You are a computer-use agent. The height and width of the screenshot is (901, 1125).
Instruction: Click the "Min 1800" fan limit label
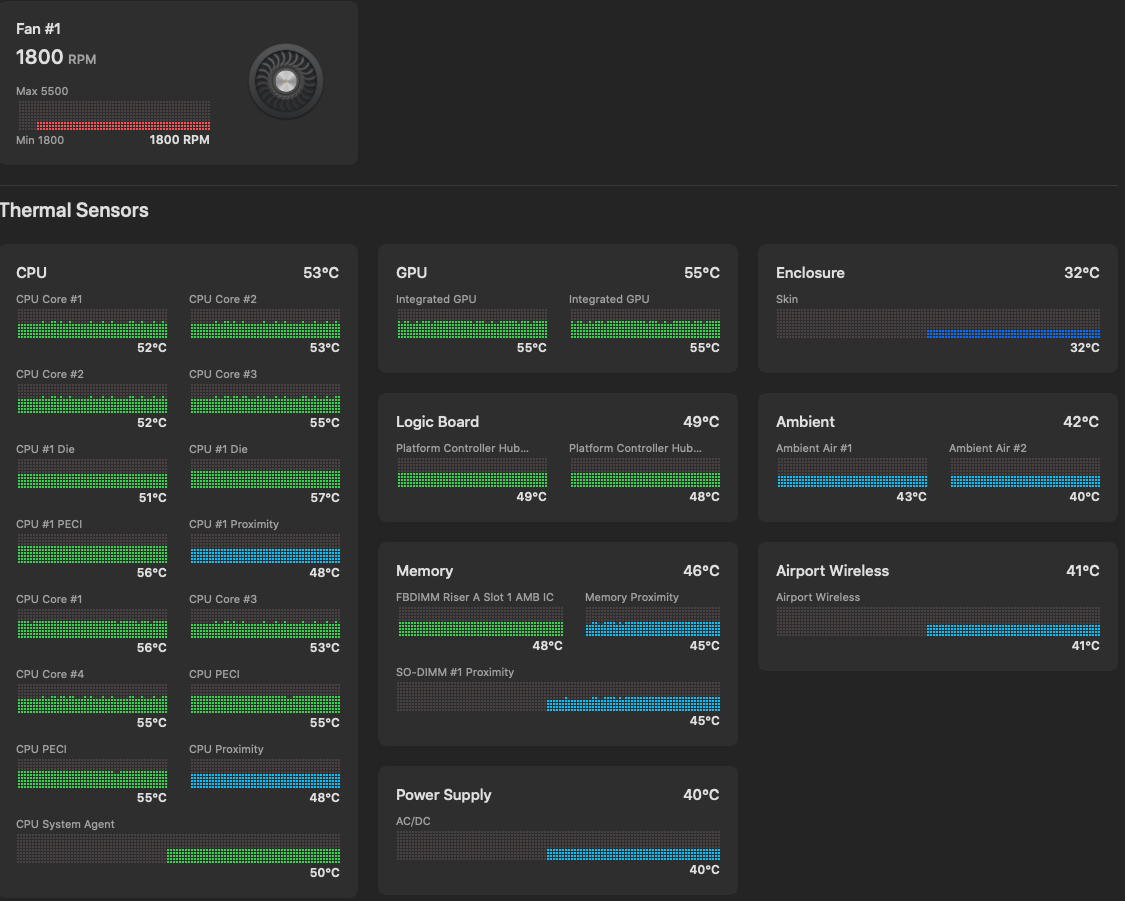(40, 140)
